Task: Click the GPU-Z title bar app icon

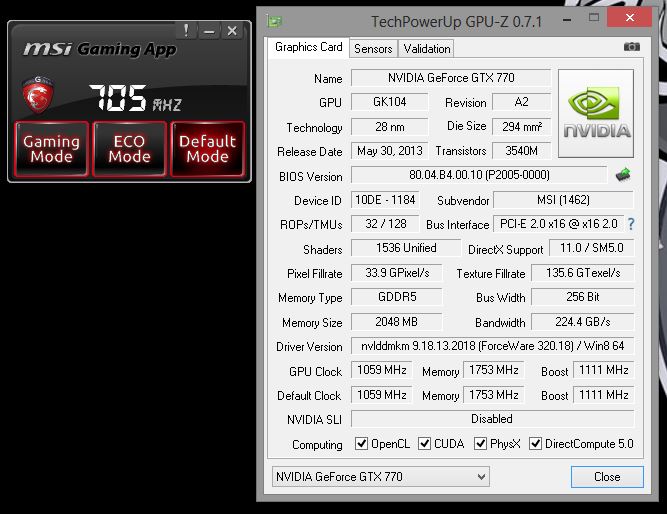Action: tap(274, 21)
